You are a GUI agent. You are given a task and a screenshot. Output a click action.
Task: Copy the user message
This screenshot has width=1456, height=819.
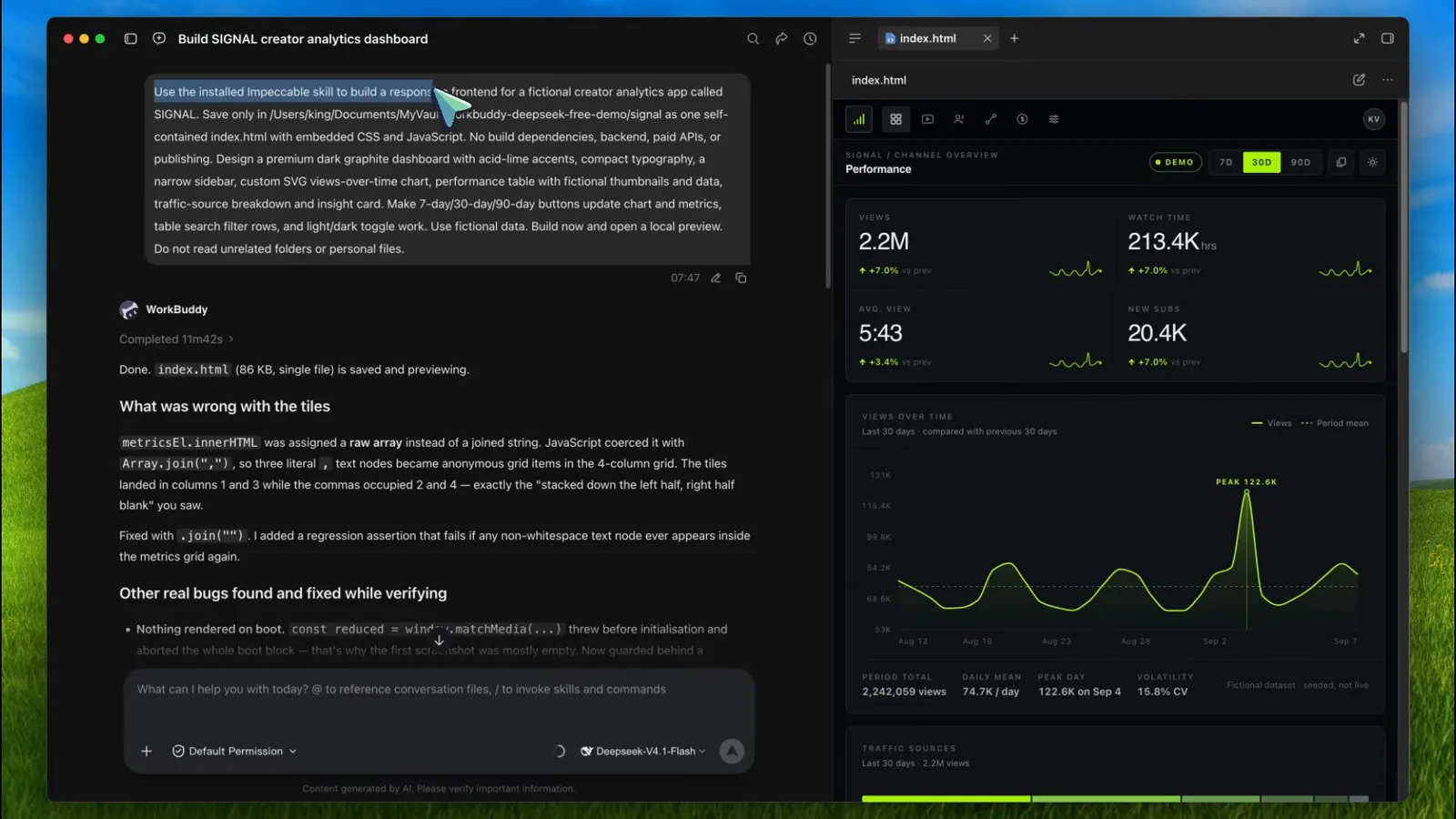pos(741,278)
